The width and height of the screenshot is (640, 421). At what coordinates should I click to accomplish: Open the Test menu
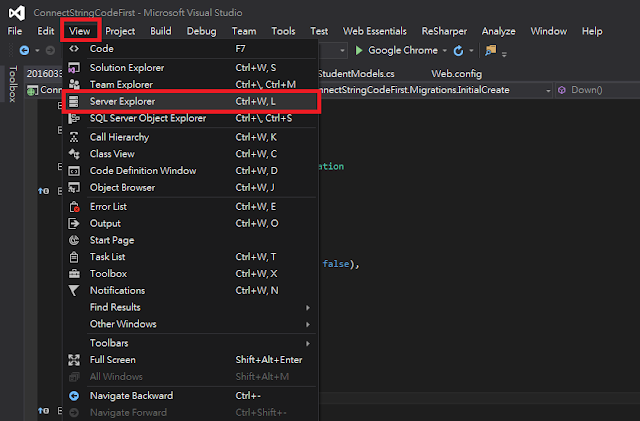point(319,31)
